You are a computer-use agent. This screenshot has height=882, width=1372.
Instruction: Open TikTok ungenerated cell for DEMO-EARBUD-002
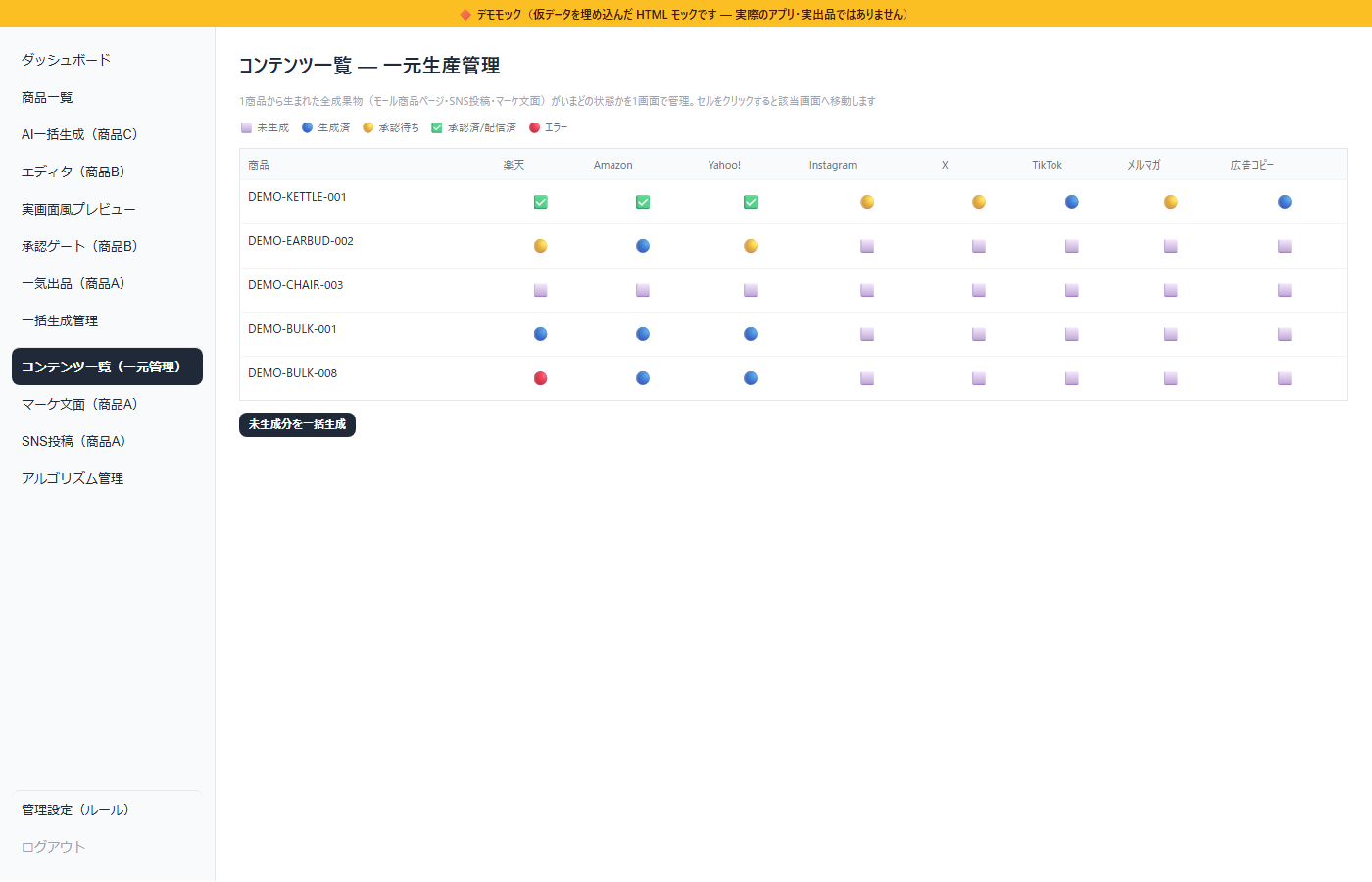click(1072, 246)
